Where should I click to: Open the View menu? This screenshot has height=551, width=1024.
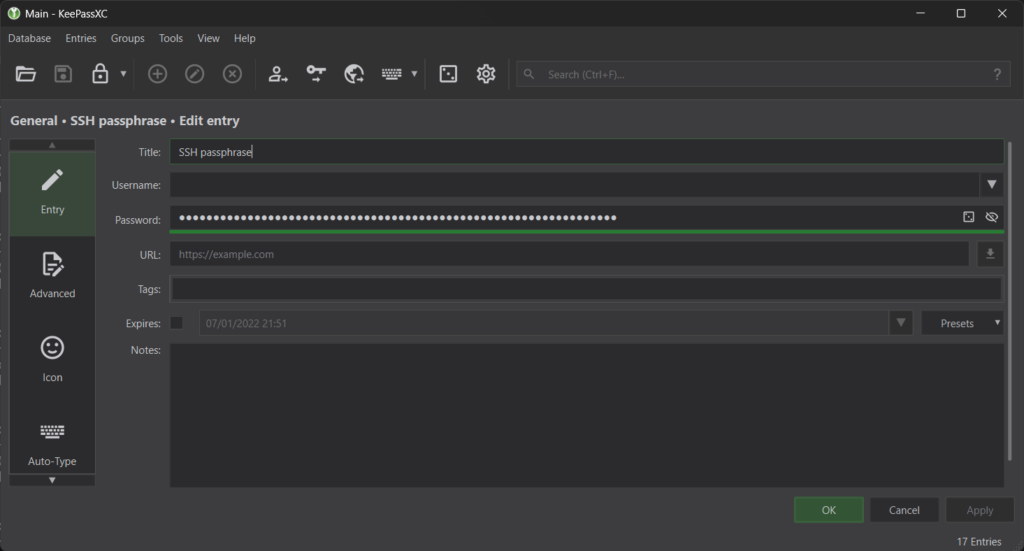[x=208, y=39]
